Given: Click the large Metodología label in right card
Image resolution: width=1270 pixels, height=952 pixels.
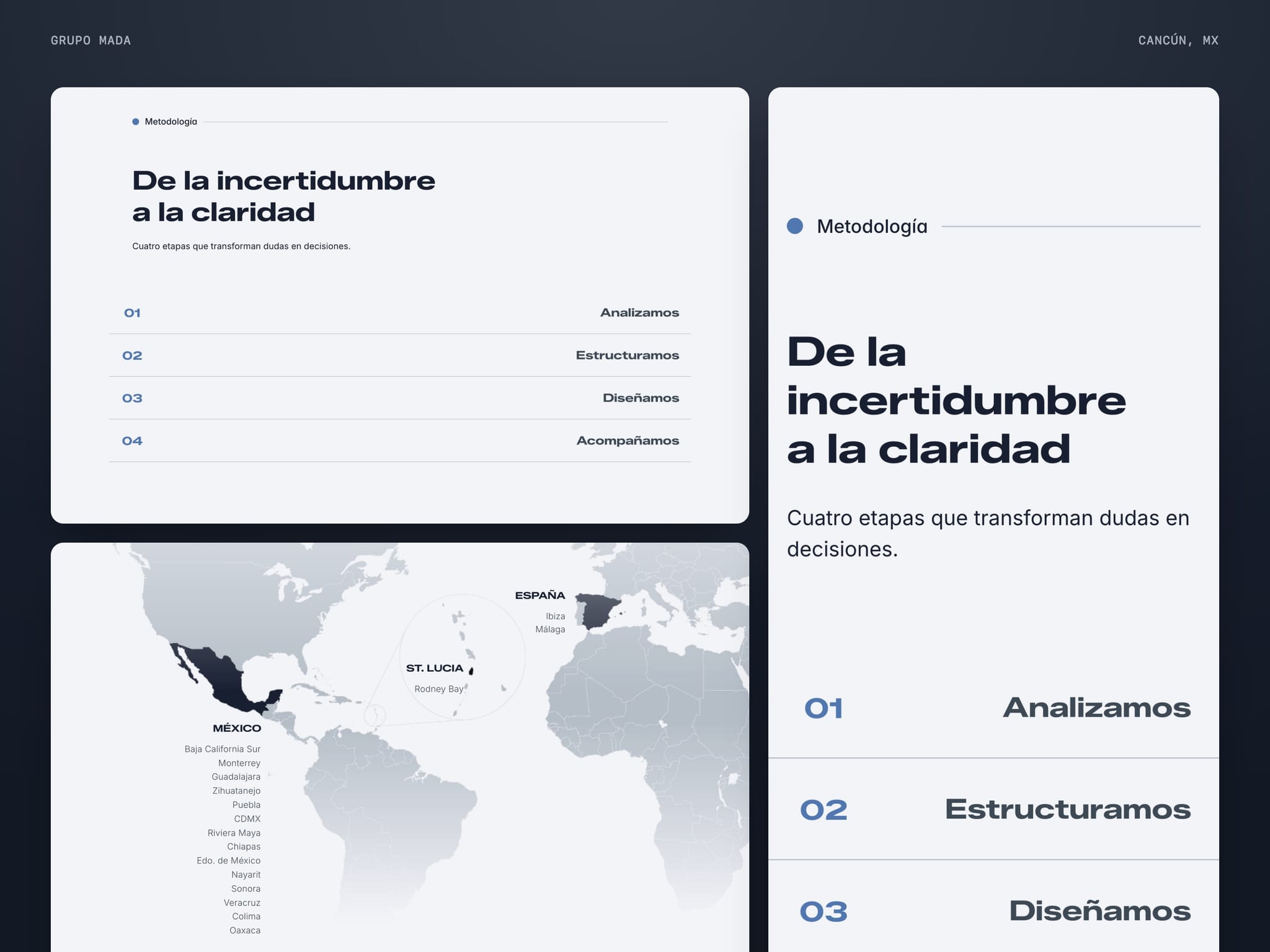Looking at the screenshot, I should click(x=872, y=226).
